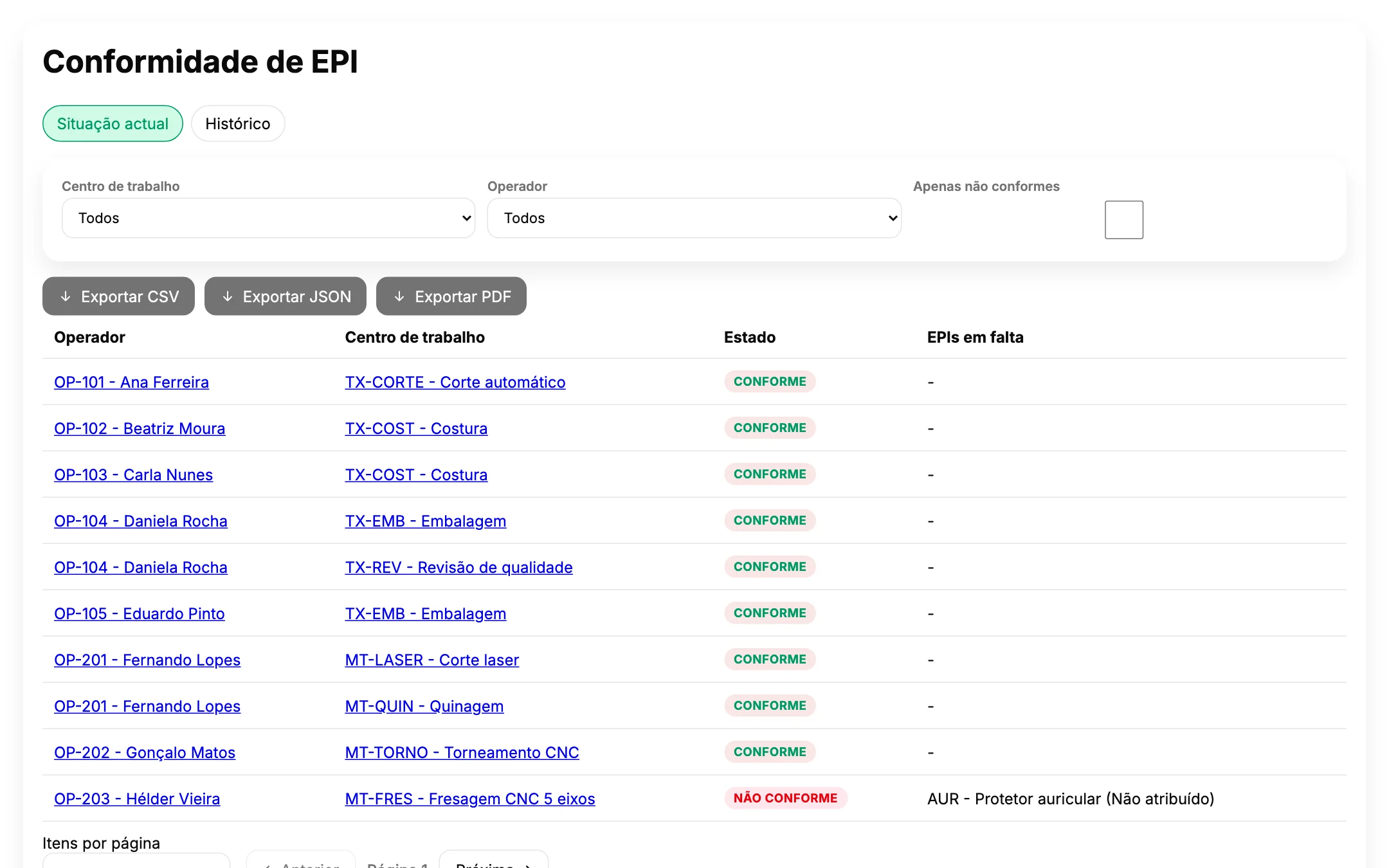Open operator OP-203 - Hélder Vieira
Viewport: 1389px width, 868px height.
pos(137,799)
